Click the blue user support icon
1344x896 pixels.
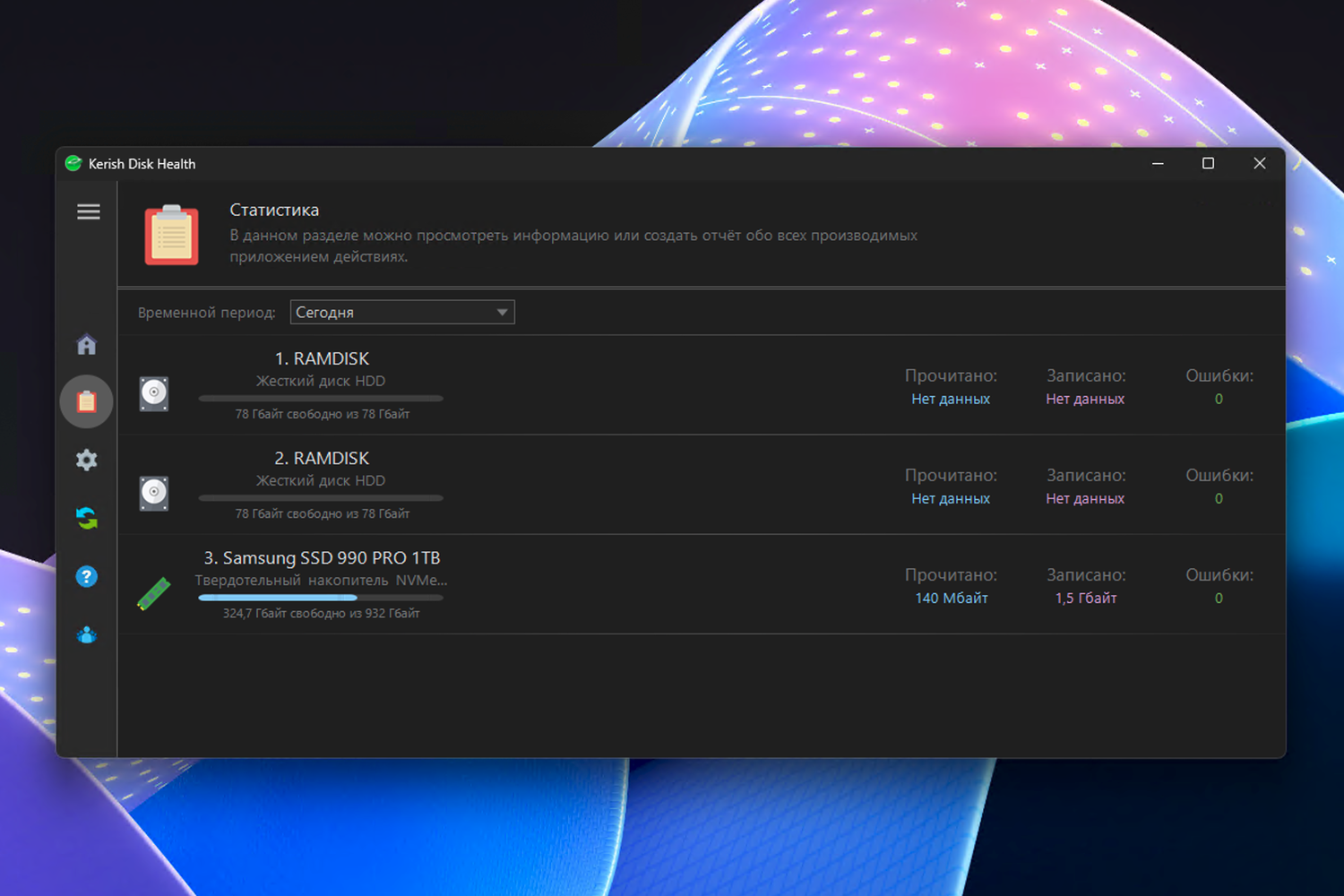pos(87,634)
